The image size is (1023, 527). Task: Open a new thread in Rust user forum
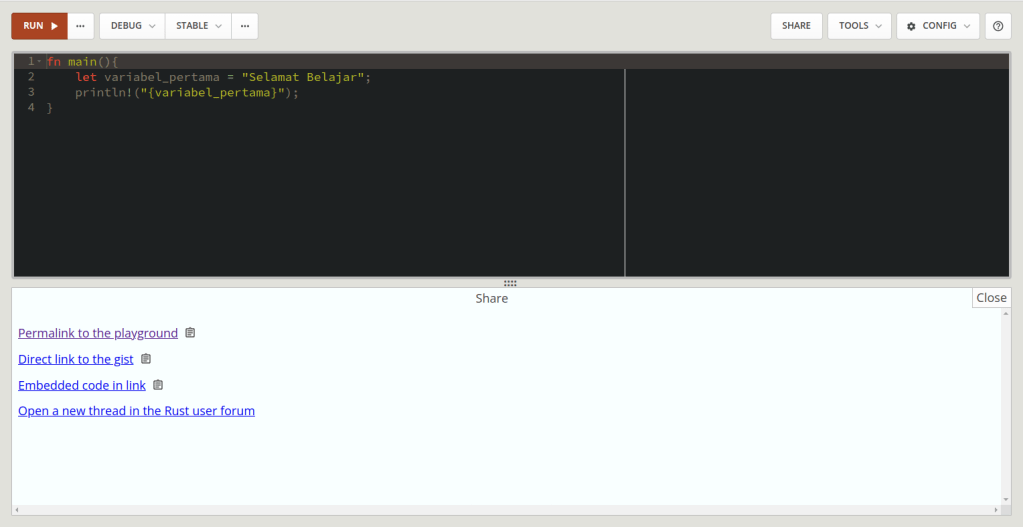point(136,411)
